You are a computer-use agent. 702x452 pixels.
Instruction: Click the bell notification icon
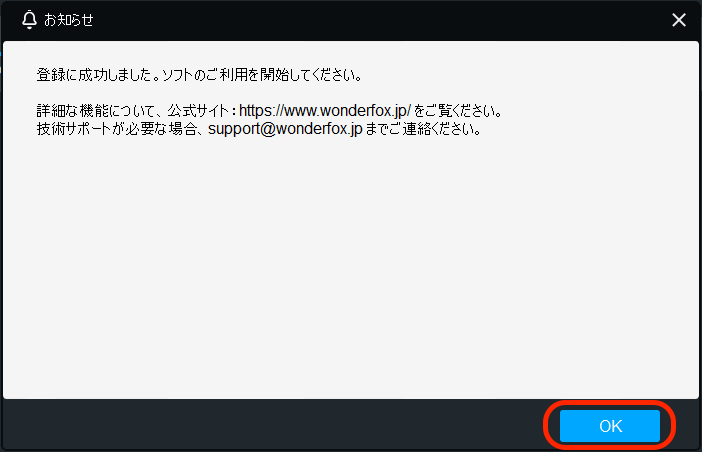[x=30, y=20]
